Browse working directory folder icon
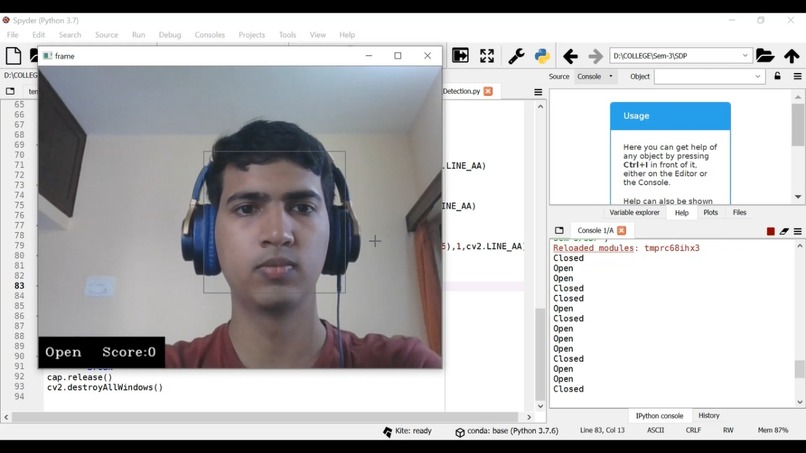This screenshot has height=453, width=806. point(765,56)
